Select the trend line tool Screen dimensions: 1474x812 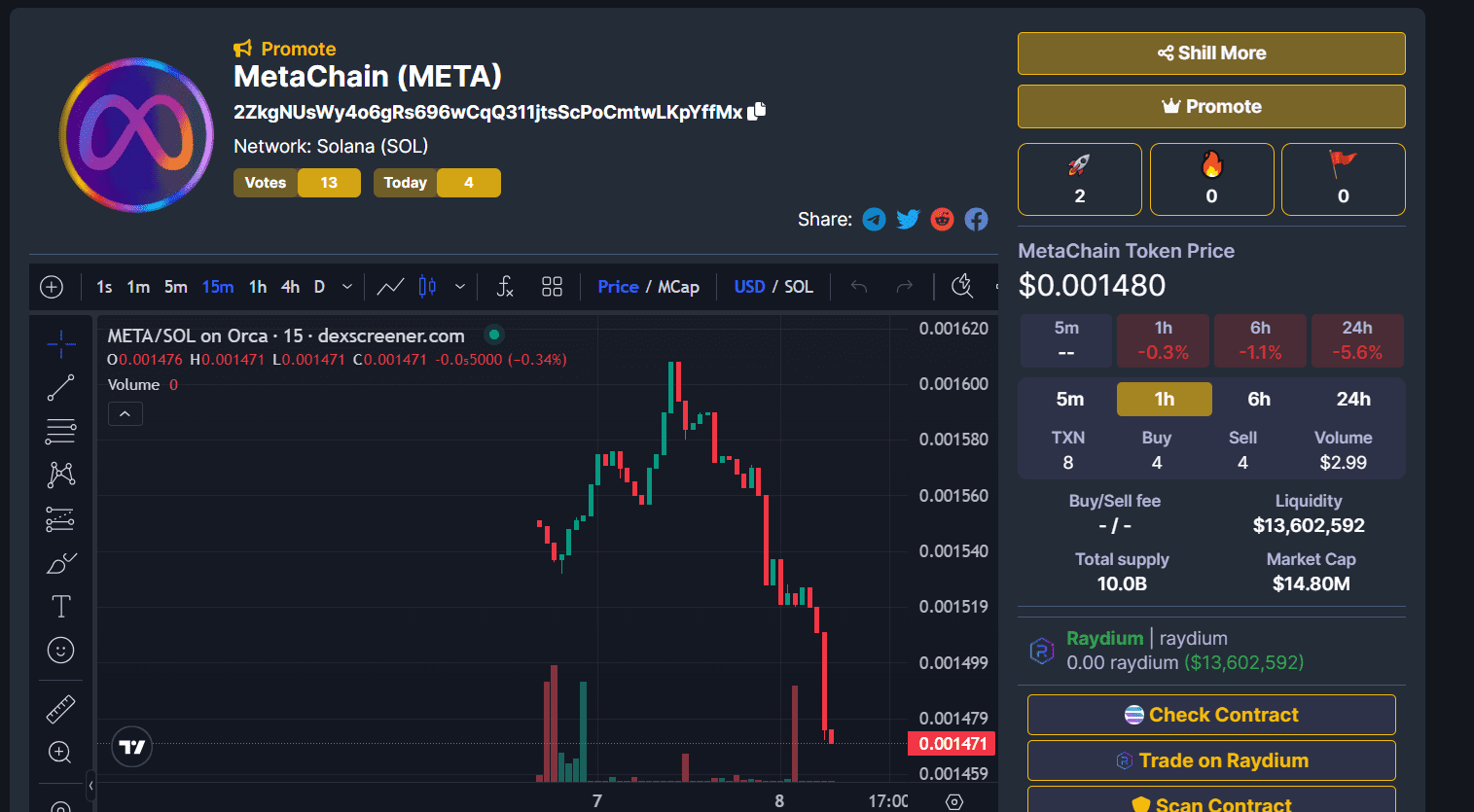pyautogui.click(x=60, y=387)
